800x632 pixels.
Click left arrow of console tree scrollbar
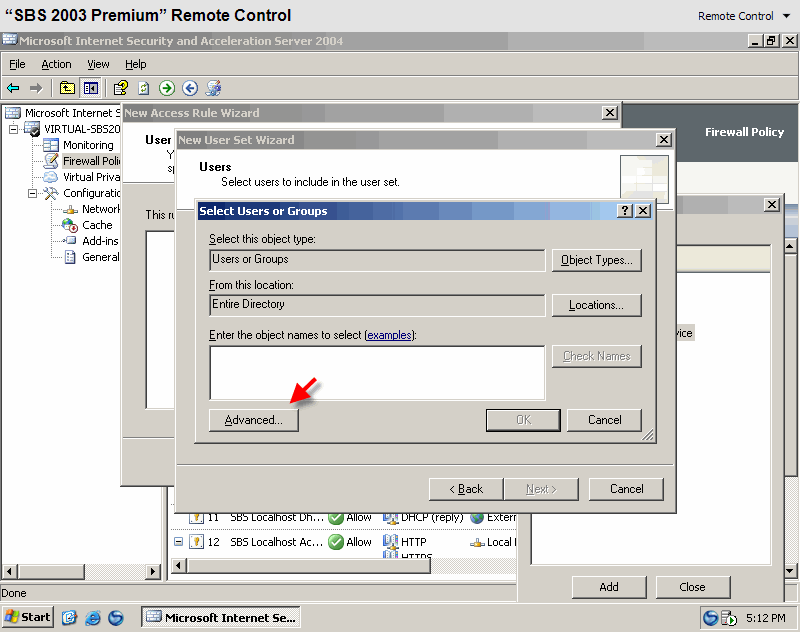pyautogui.click(x=10, y=571)
